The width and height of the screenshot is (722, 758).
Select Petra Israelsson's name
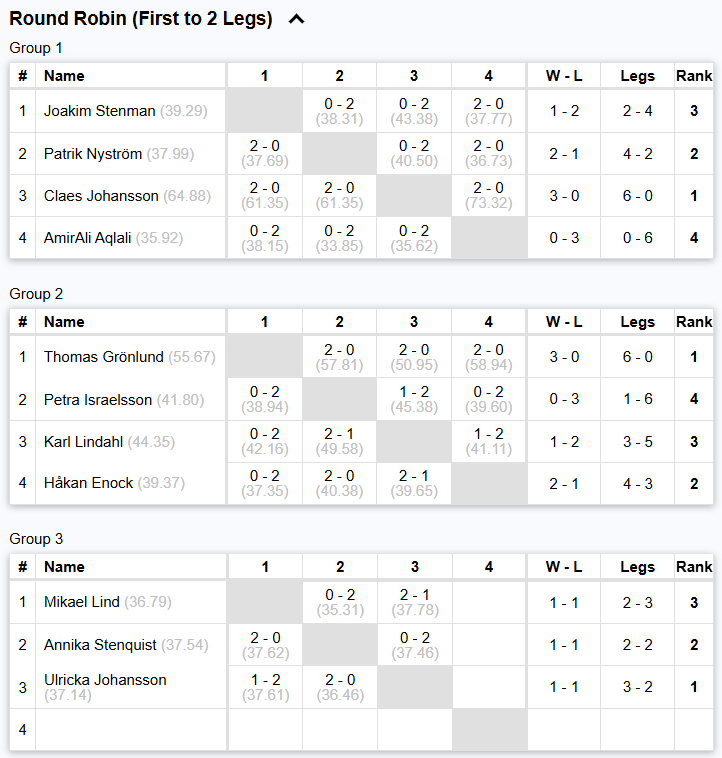[x=98, y=400]
